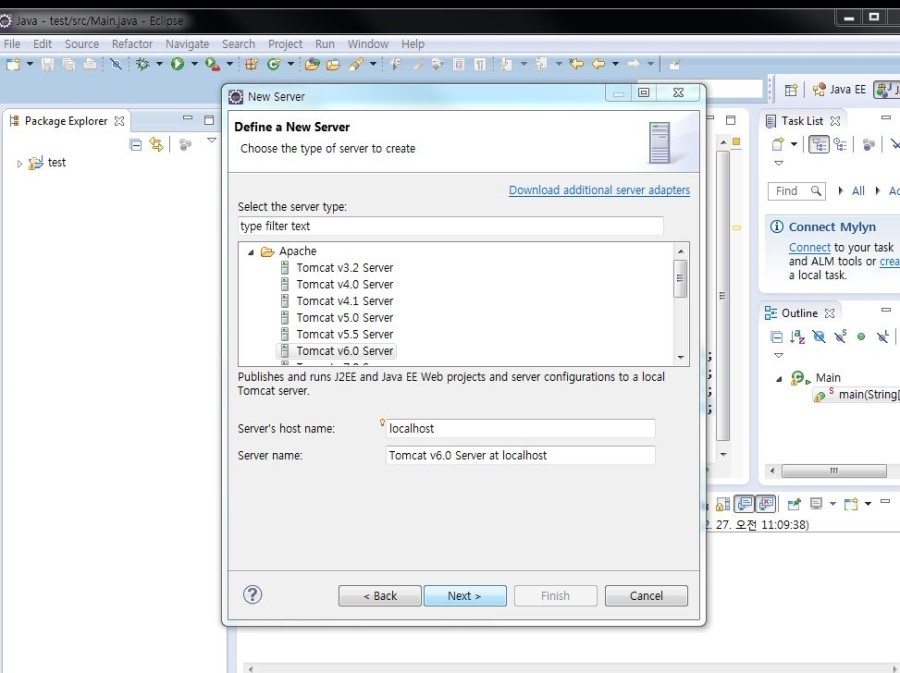Toggle Hide Fields in Outline view
Screen dimensions: 900x673
pyautogui.click(x=819, y=337)
